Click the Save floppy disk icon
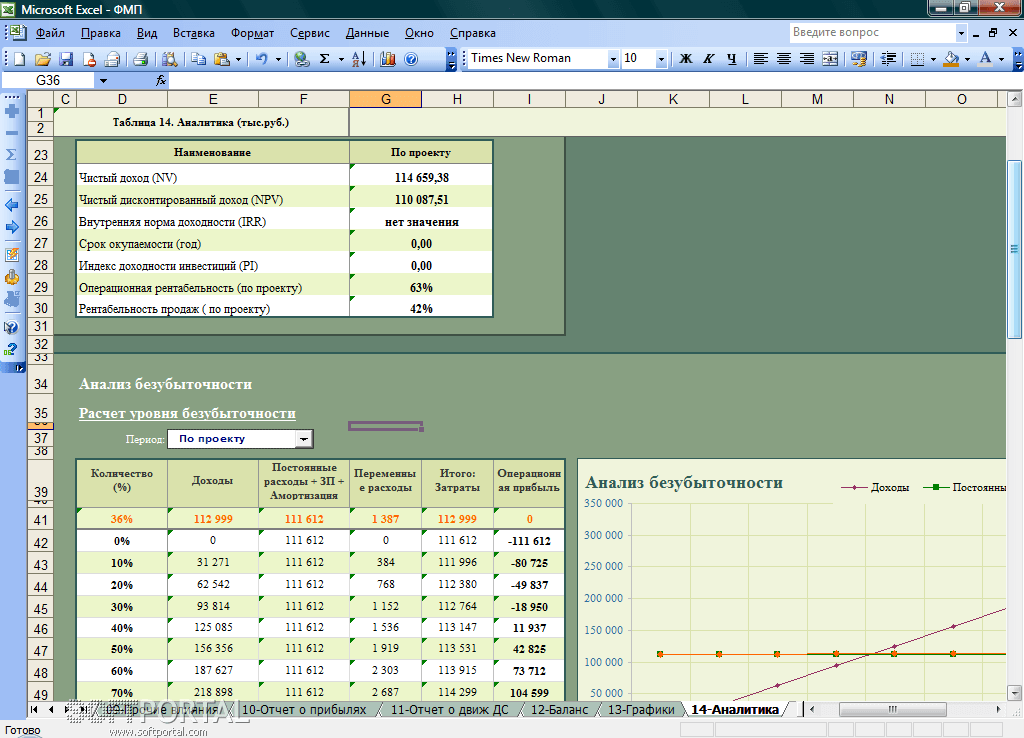The height and width of the screenshot is (738, 1024). [66, 59]
